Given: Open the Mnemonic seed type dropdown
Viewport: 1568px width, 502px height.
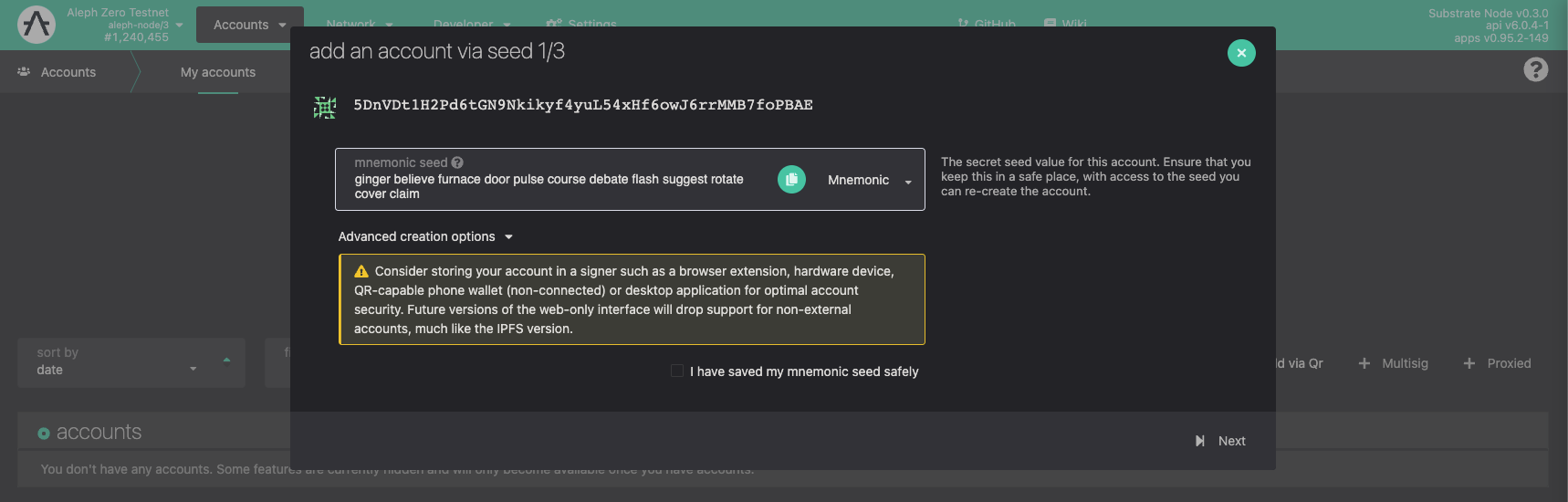Looking at the screenshot, I should pos(869,181).
